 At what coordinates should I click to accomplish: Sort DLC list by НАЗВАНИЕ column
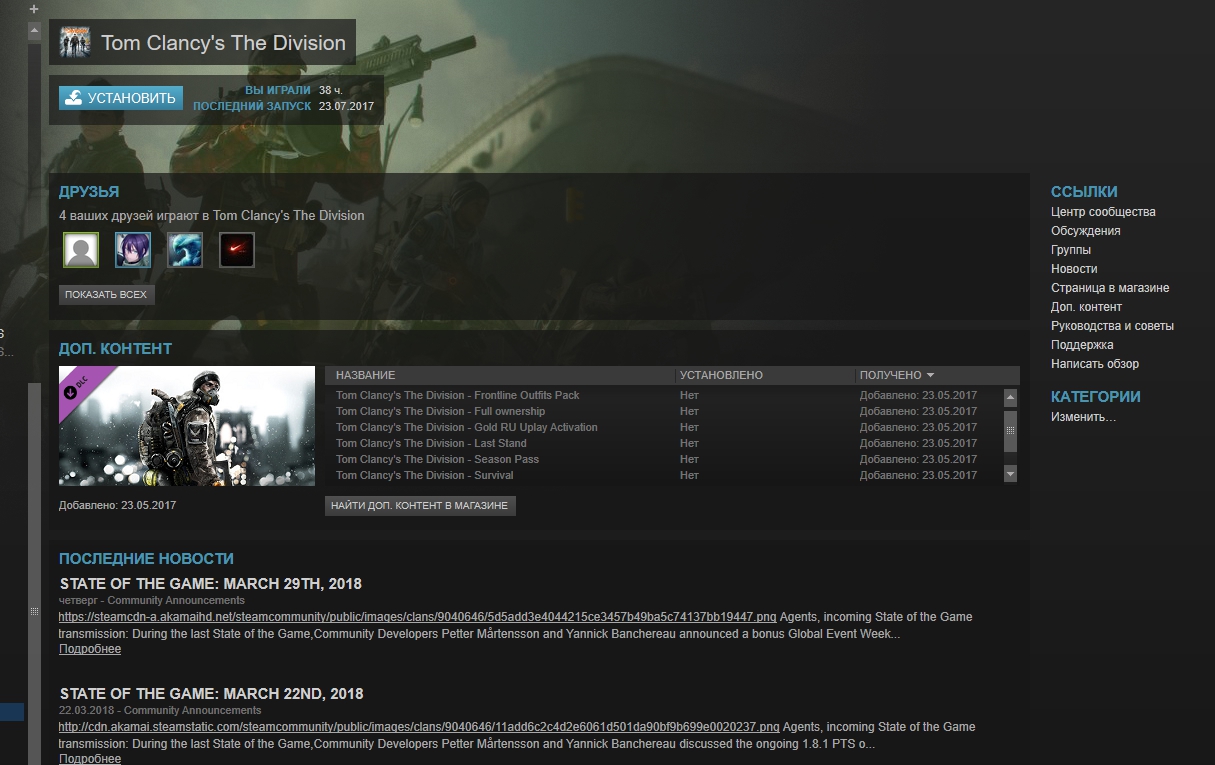click(500, 375)
